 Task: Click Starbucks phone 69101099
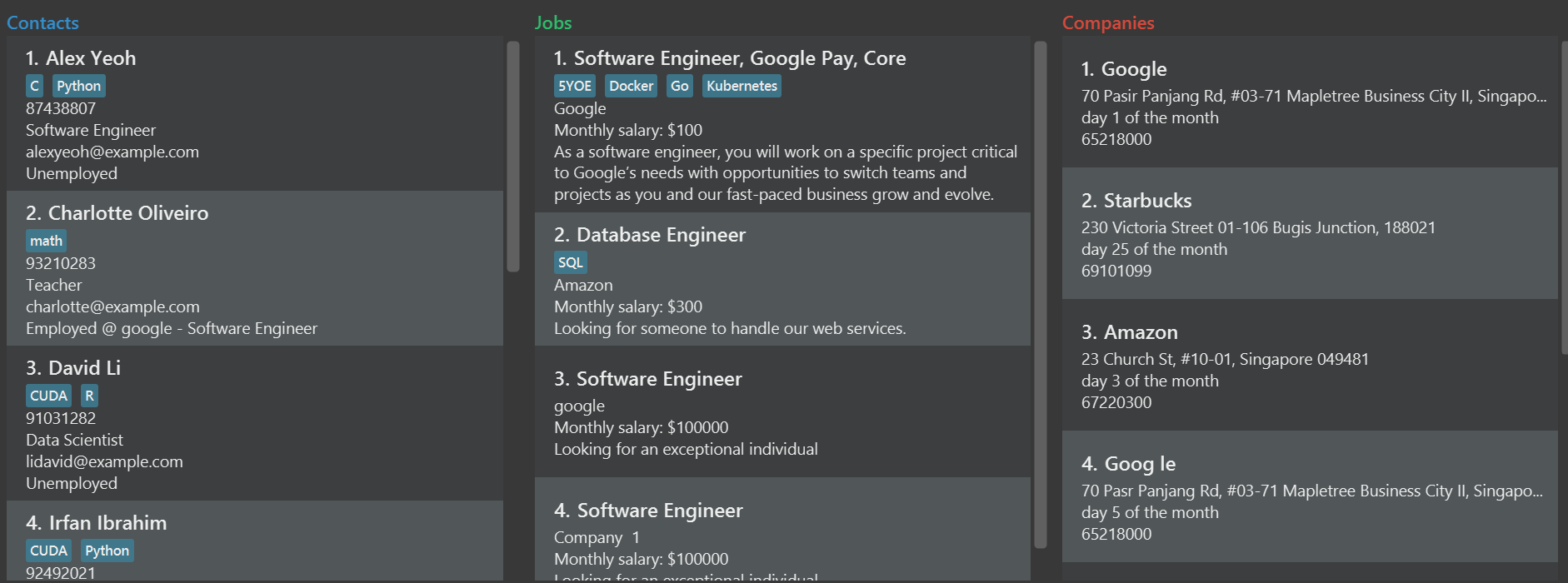click(1116, 271)
